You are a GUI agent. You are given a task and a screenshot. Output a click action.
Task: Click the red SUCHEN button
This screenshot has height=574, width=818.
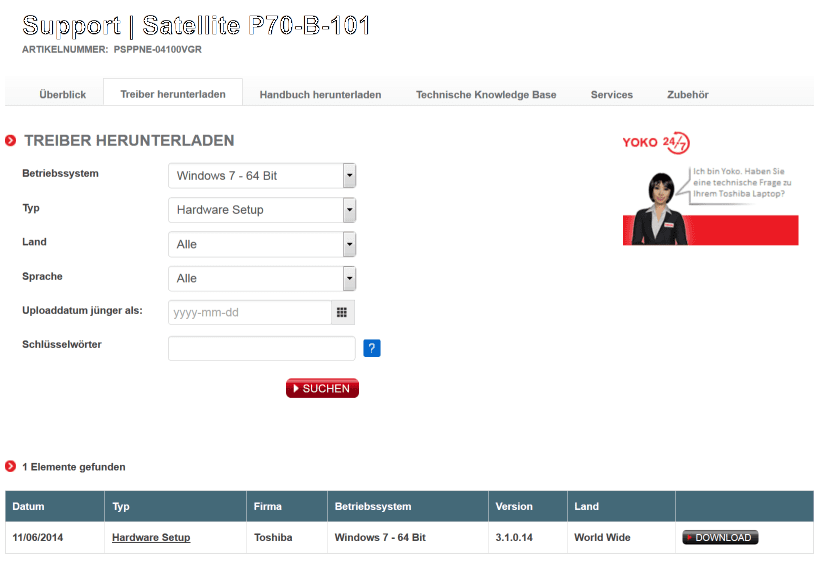(322, 388)
